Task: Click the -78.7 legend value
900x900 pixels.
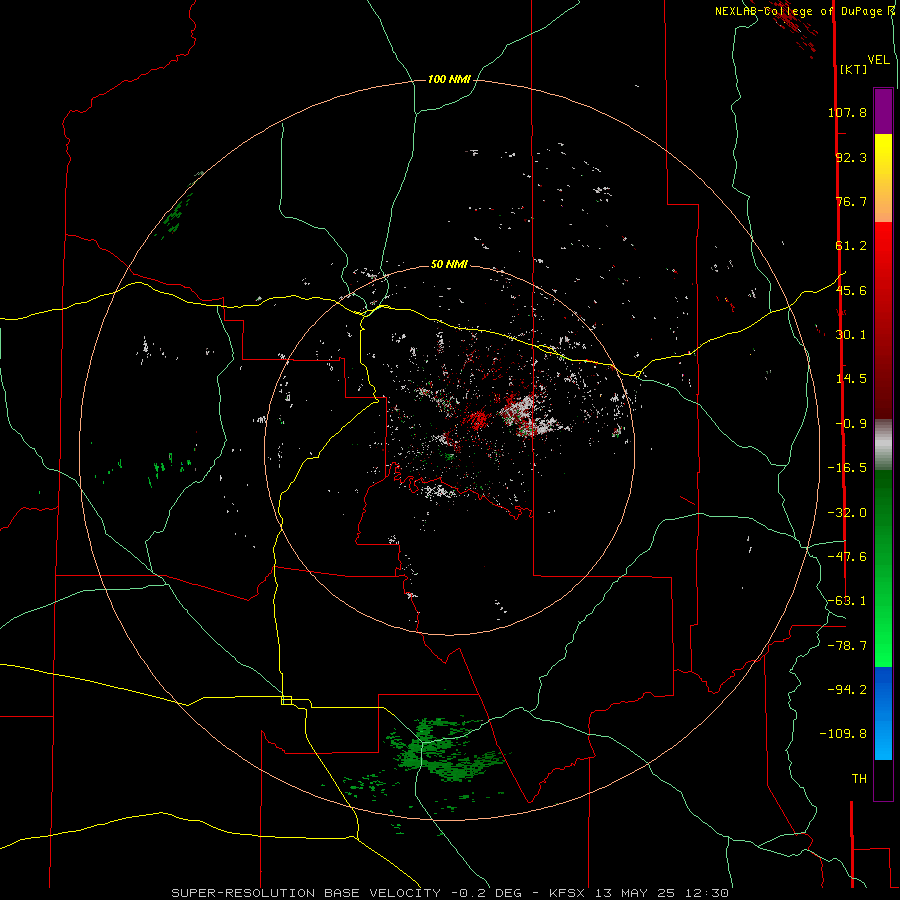Action: (x=847, y=646)
